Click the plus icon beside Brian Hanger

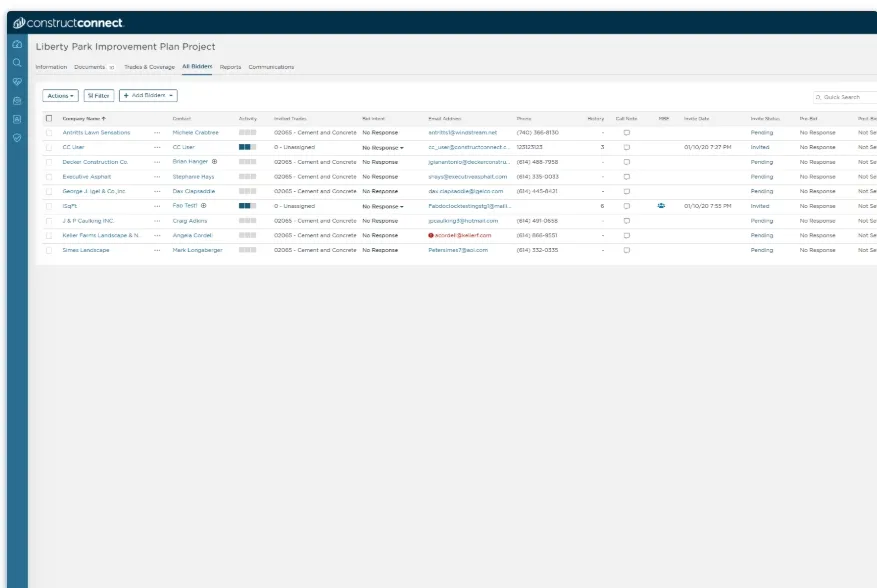click(x=214, y=162)
